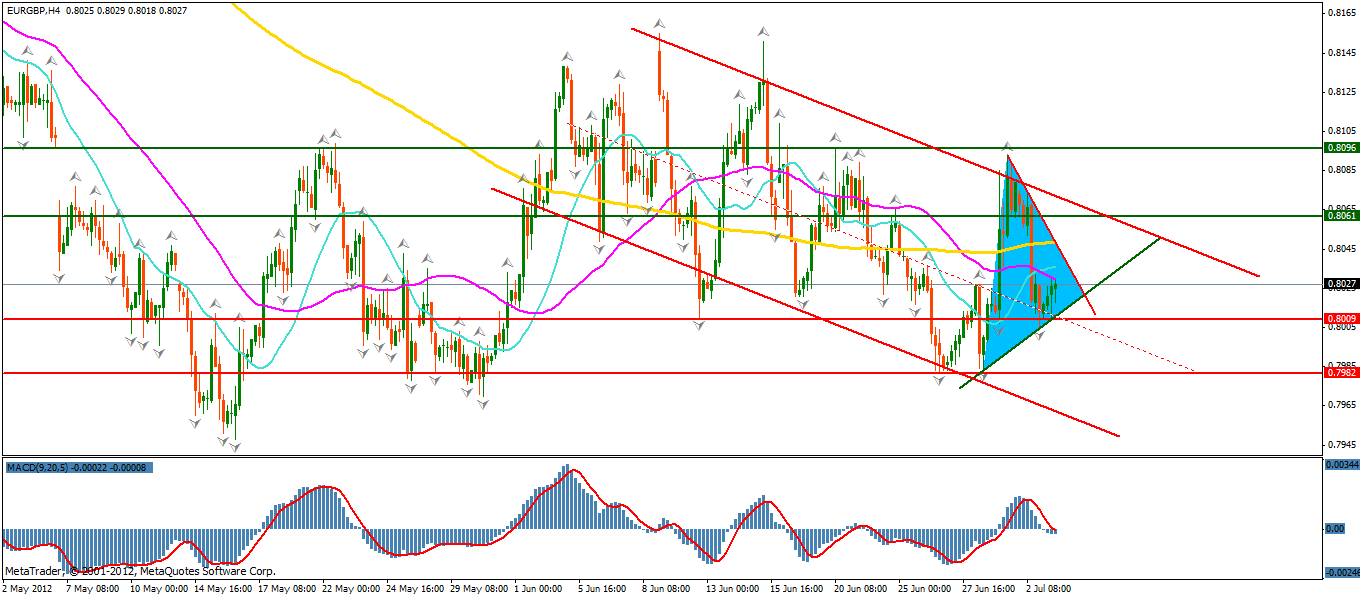Click the 0.8145 value on price scale

[x=1339, y=52]
